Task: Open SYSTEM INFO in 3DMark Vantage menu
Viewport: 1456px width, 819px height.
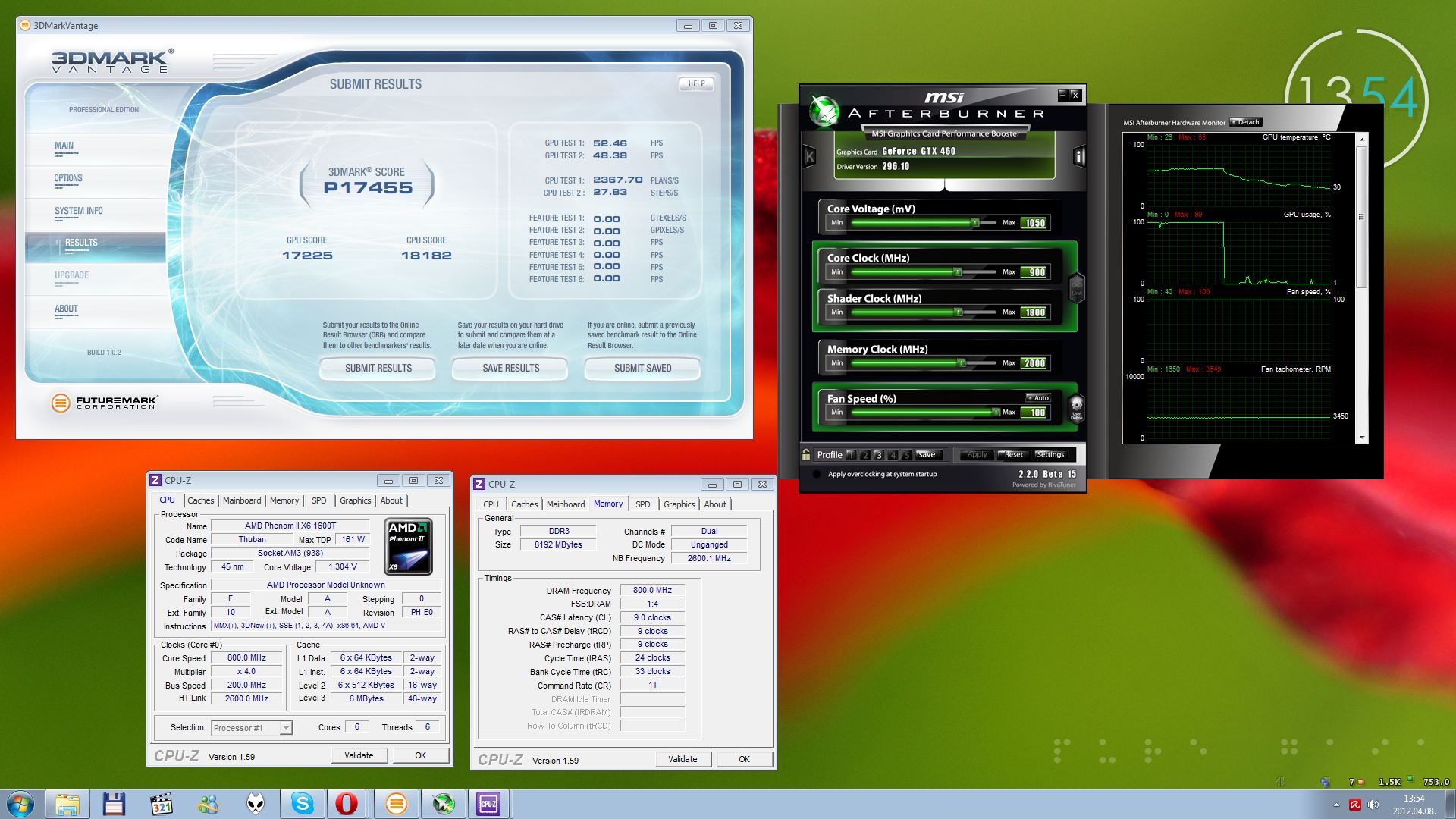Action: pos(79,211)
